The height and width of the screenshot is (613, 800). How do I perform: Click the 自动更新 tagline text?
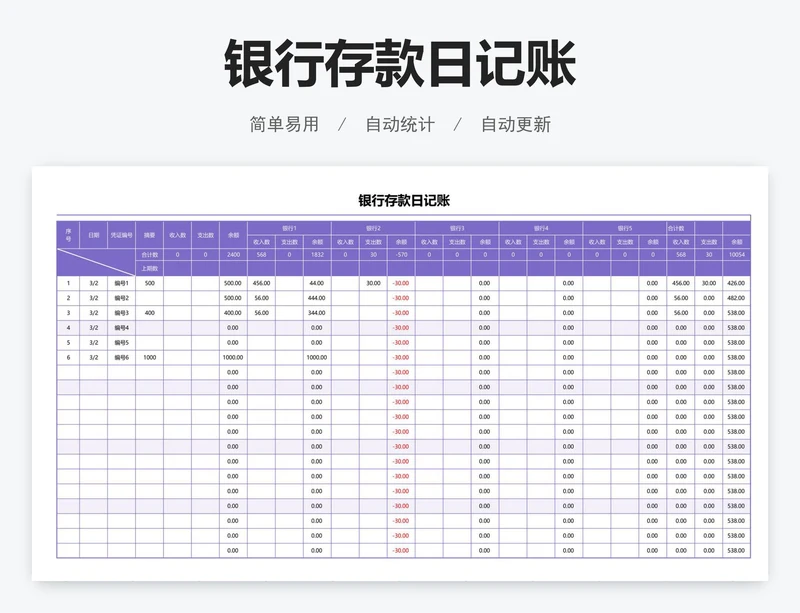click(516, 124)
